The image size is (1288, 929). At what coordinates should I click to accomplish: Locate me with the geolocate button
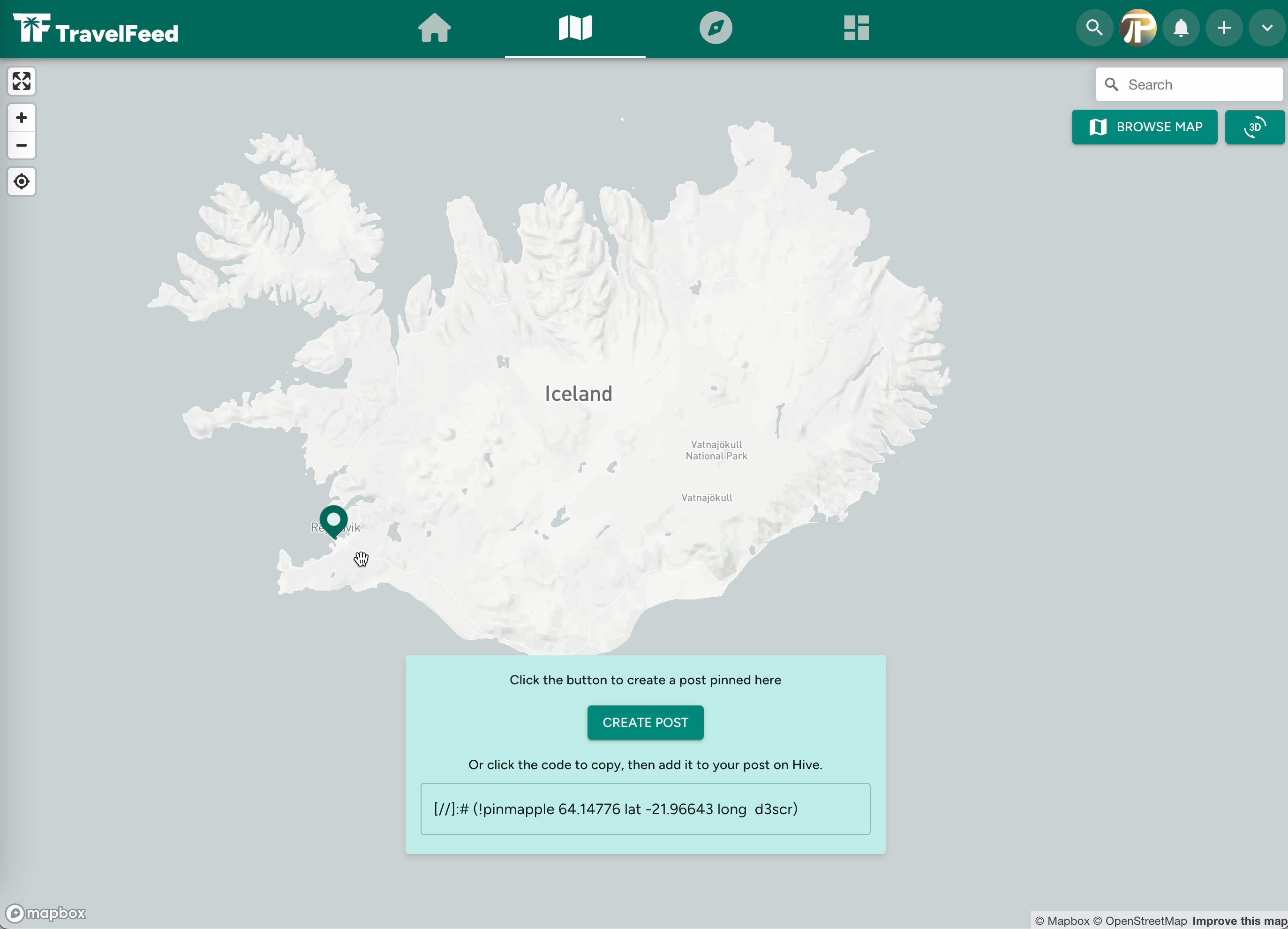point(22,182)
